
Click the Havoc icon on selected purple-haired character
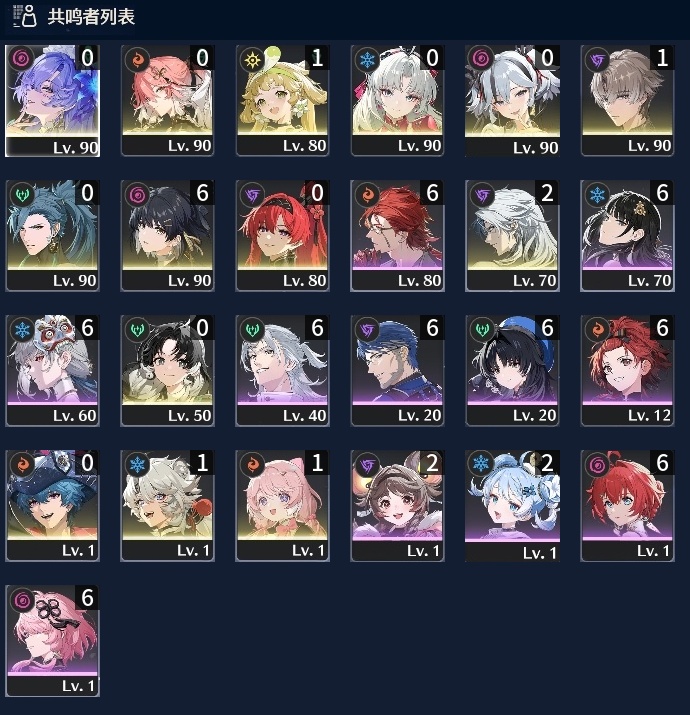[x=21, y=58]
